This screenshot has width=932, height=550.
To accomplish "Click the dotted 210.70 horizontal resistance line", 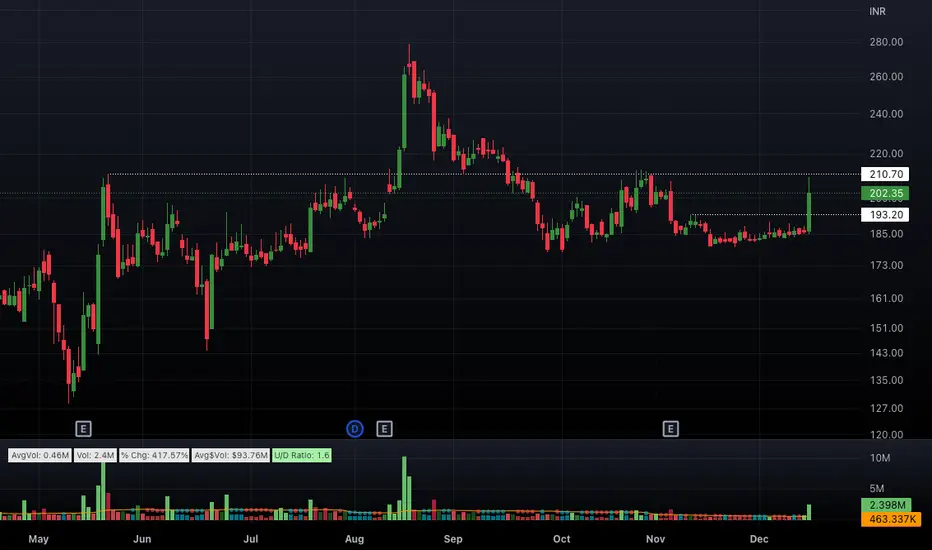I will coord(484,174).
